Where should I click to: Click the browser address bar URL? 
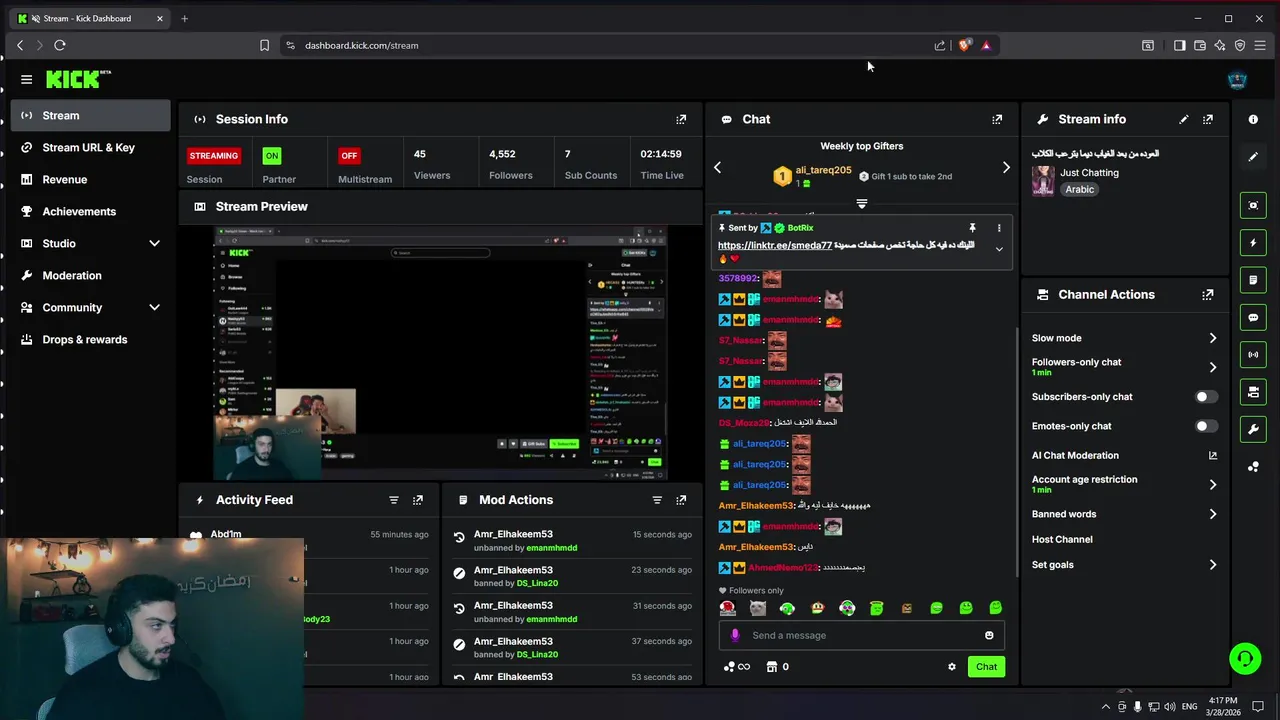click(361, 45)
